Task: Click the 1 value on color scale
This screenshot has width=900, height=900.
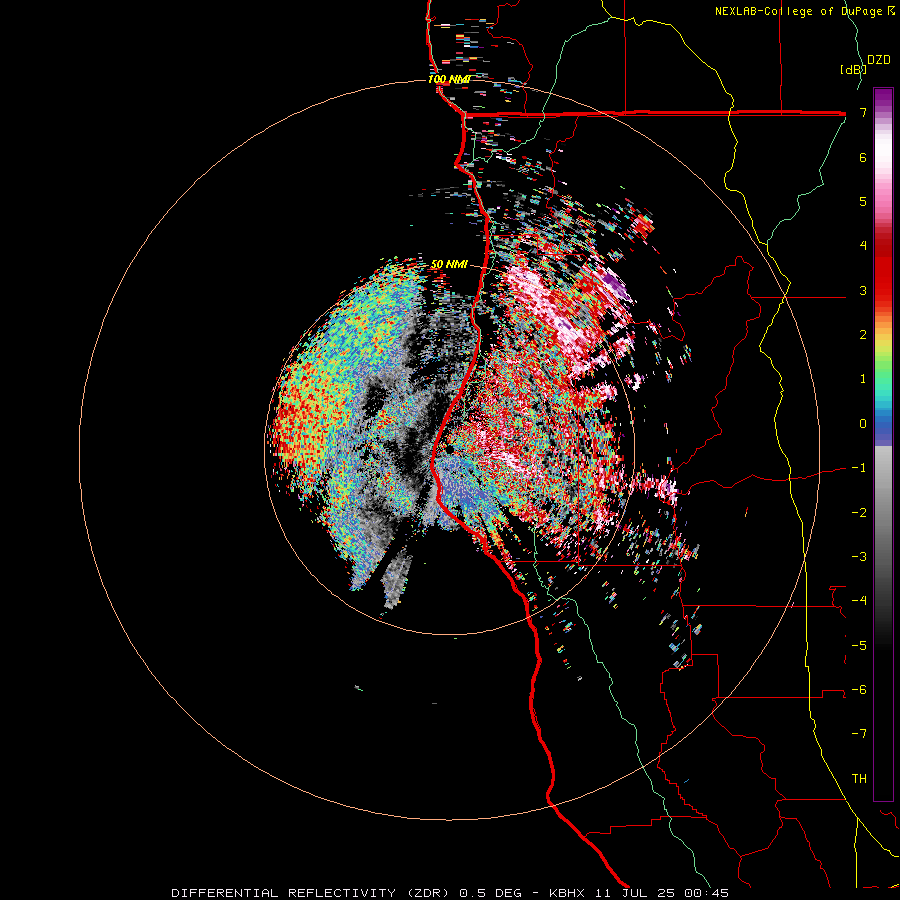Action: point(863,379)
